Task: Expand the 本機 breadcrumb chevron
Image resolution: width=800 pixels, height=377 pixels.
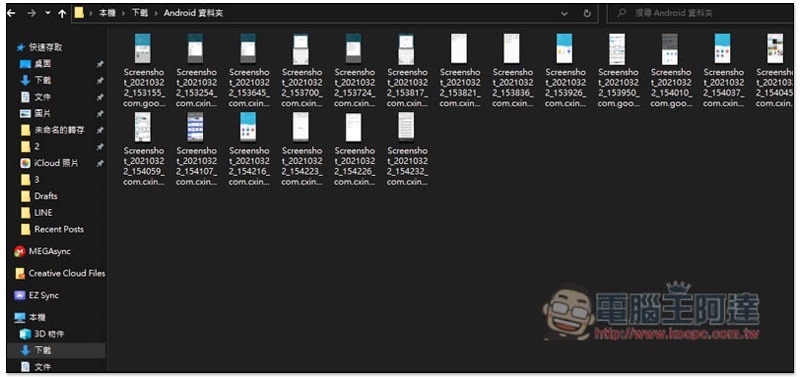Action: point(123,14)
